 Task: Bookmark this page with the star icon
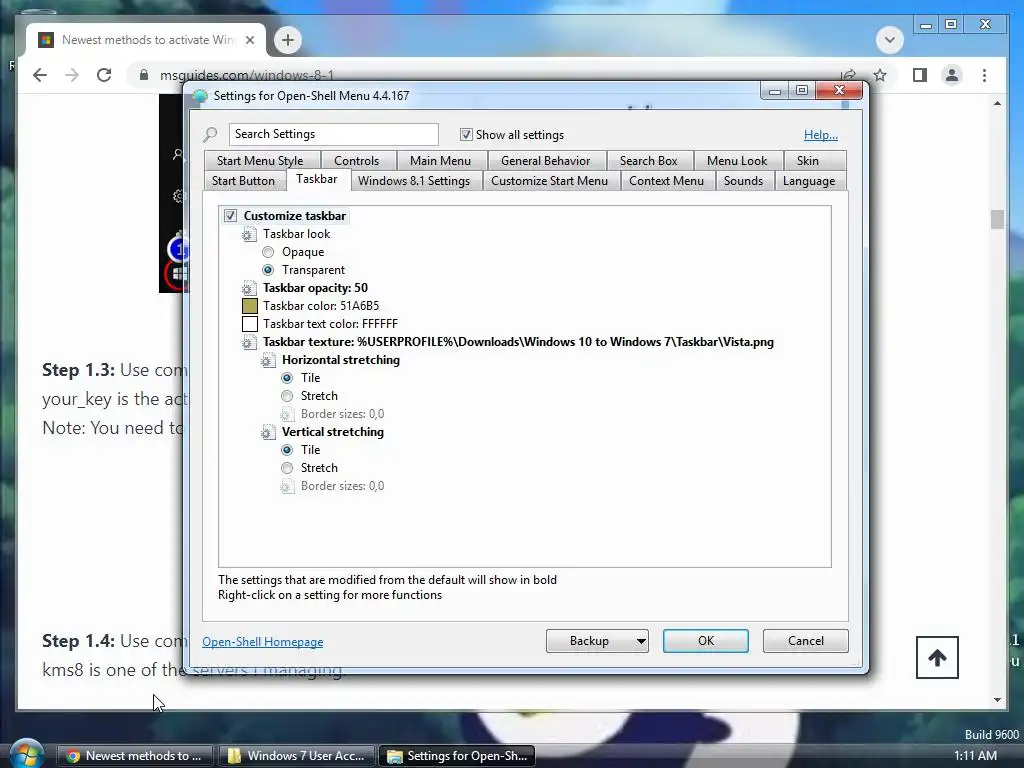click(880, 75)
